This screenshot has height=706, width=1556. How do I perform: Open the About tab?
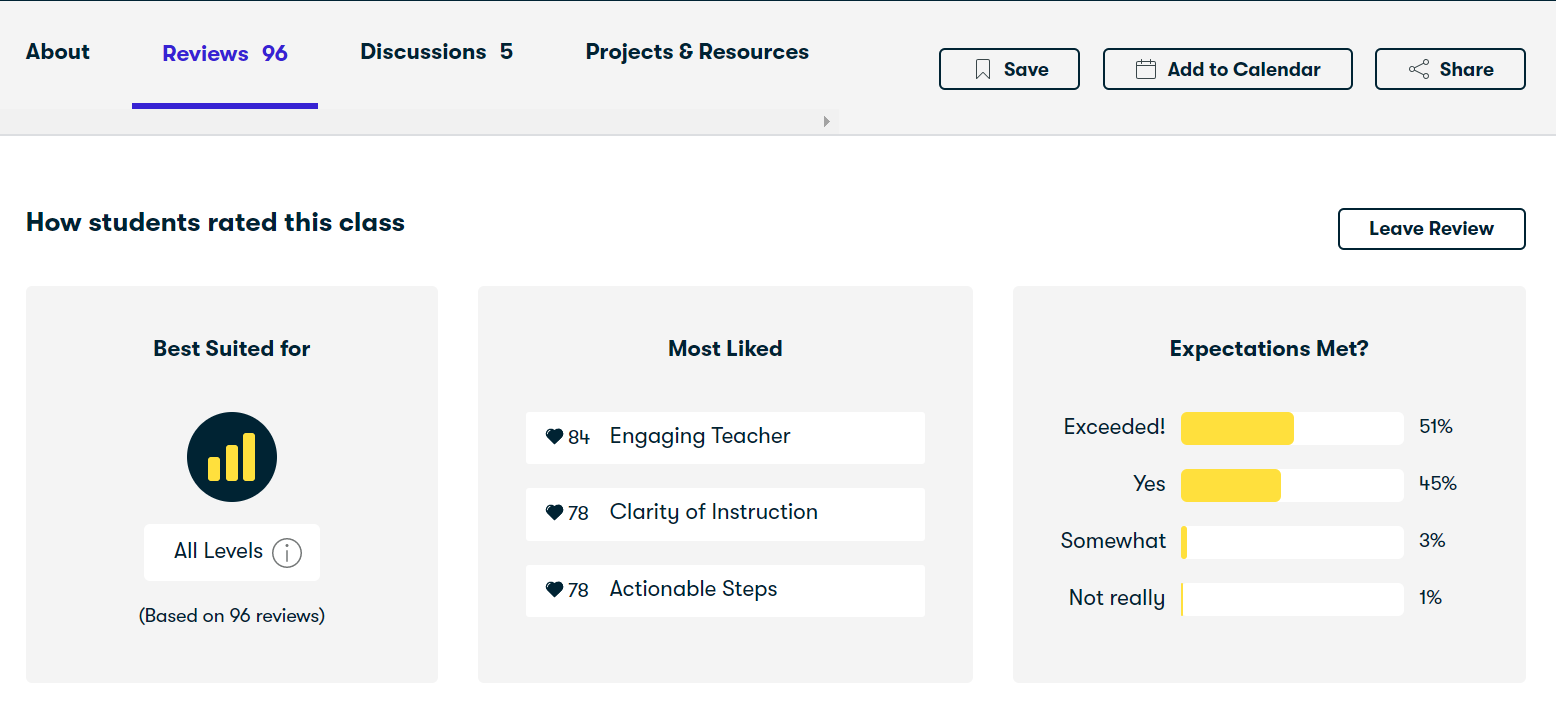click(58, 52)
